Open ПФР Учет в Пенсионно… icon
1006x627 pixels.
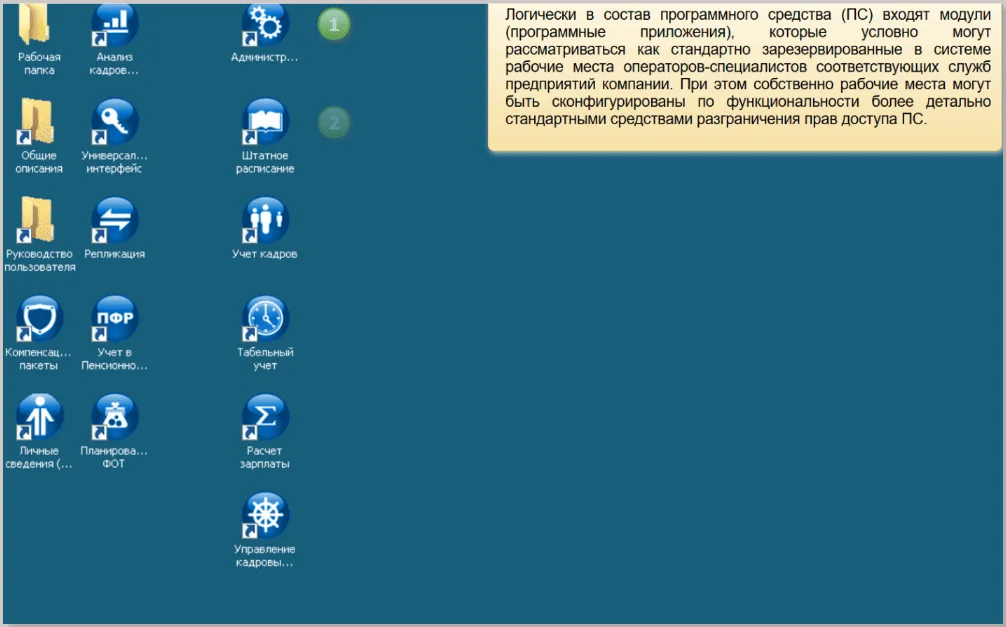pyautogui.click(x=115, y=318)
